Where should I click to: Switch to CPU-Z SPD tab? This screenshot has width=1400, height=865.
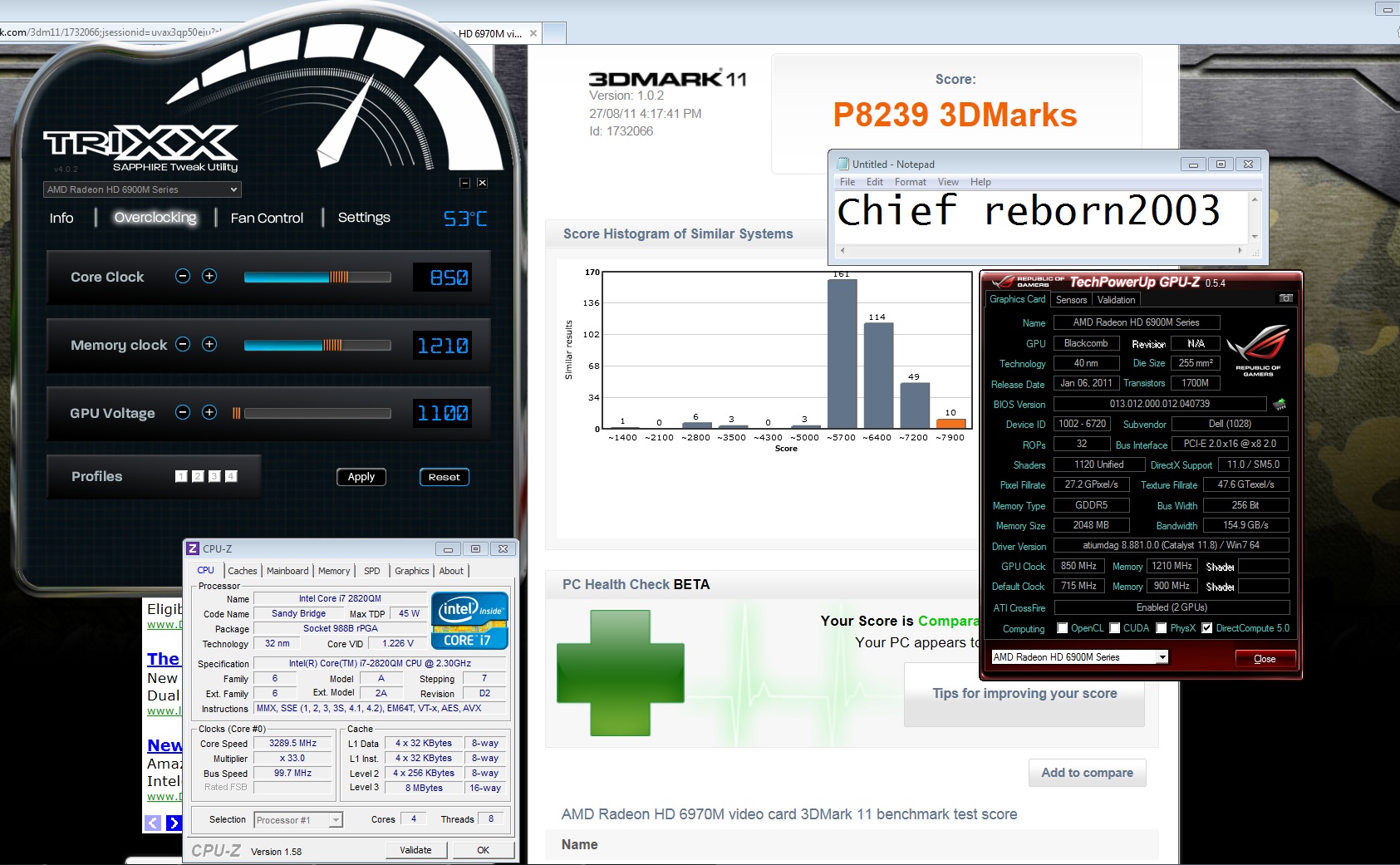click(x=372, y=571)
